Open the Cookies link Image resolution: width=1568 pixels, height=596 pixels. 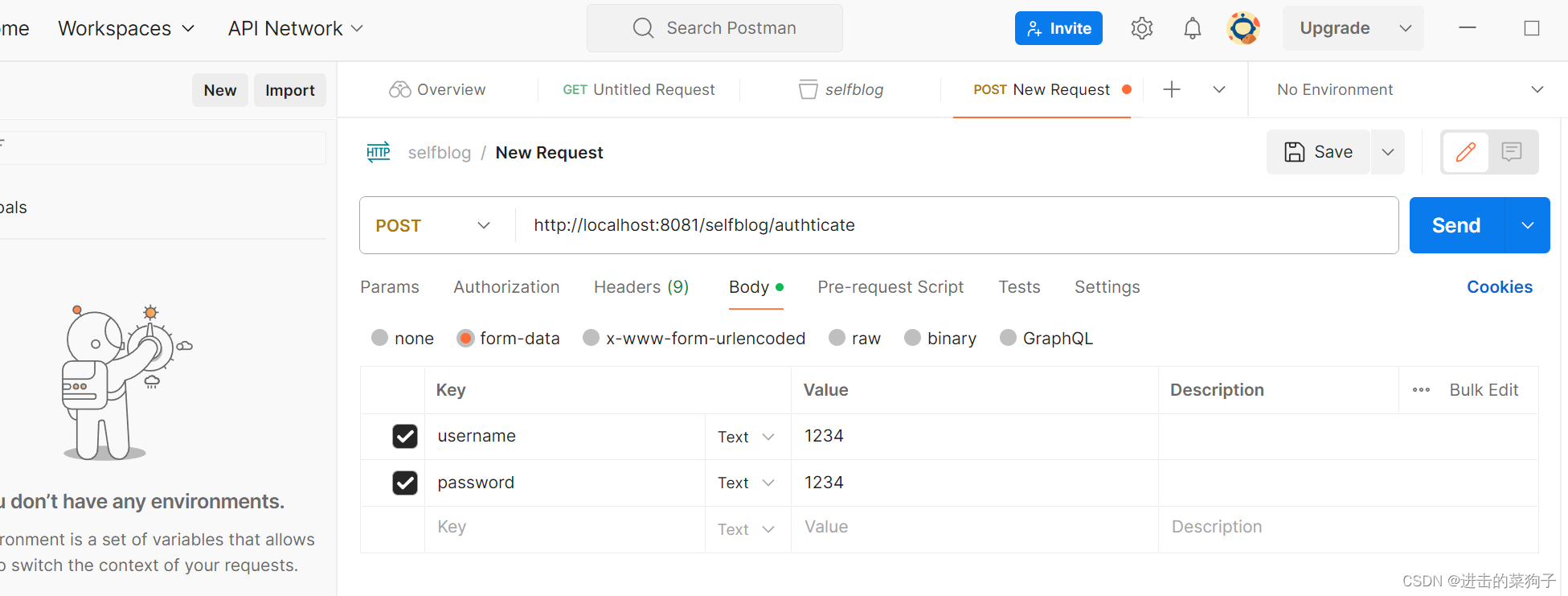(x=1499, y=287)
